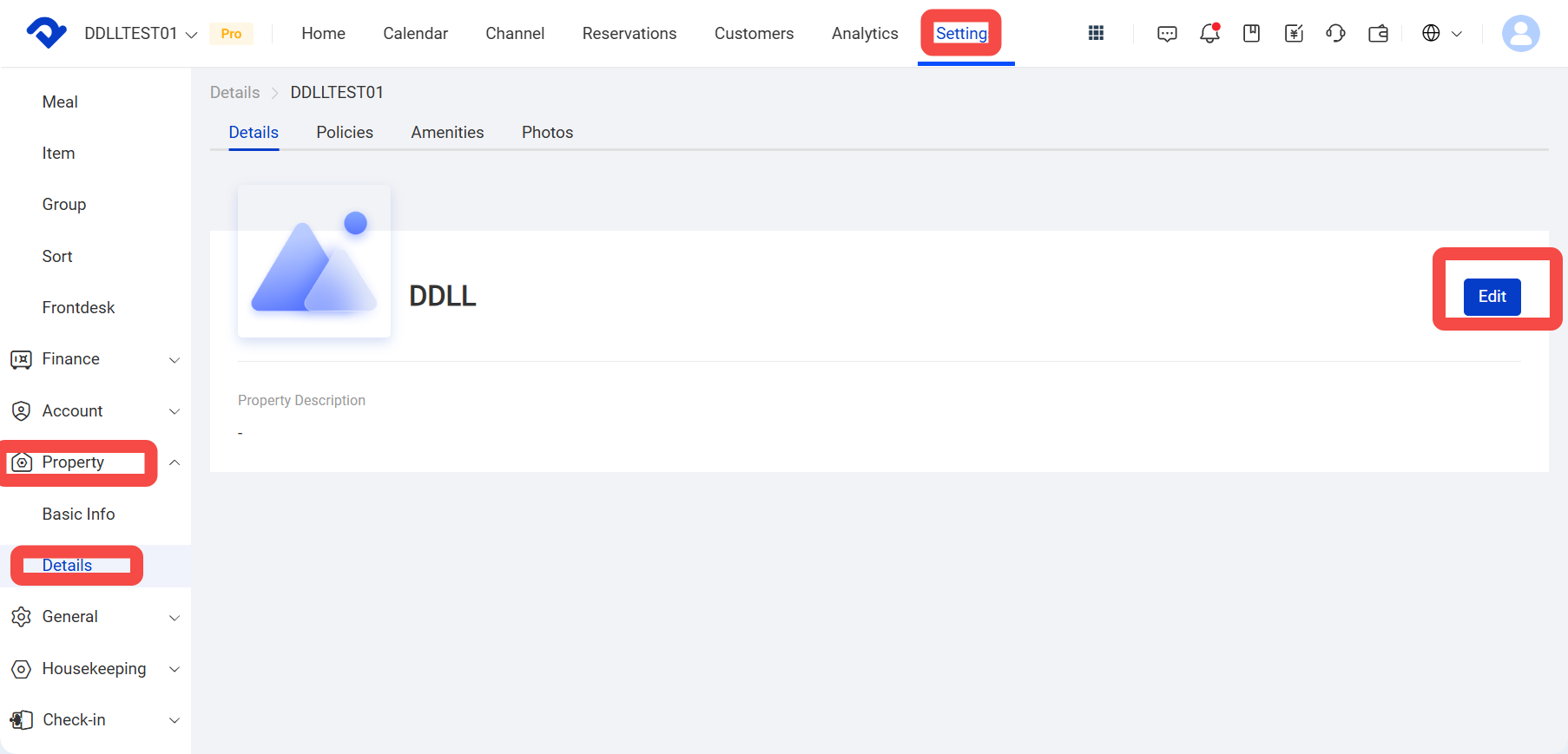
Task: Click the Pro plan badge
Action: (231, 34)
